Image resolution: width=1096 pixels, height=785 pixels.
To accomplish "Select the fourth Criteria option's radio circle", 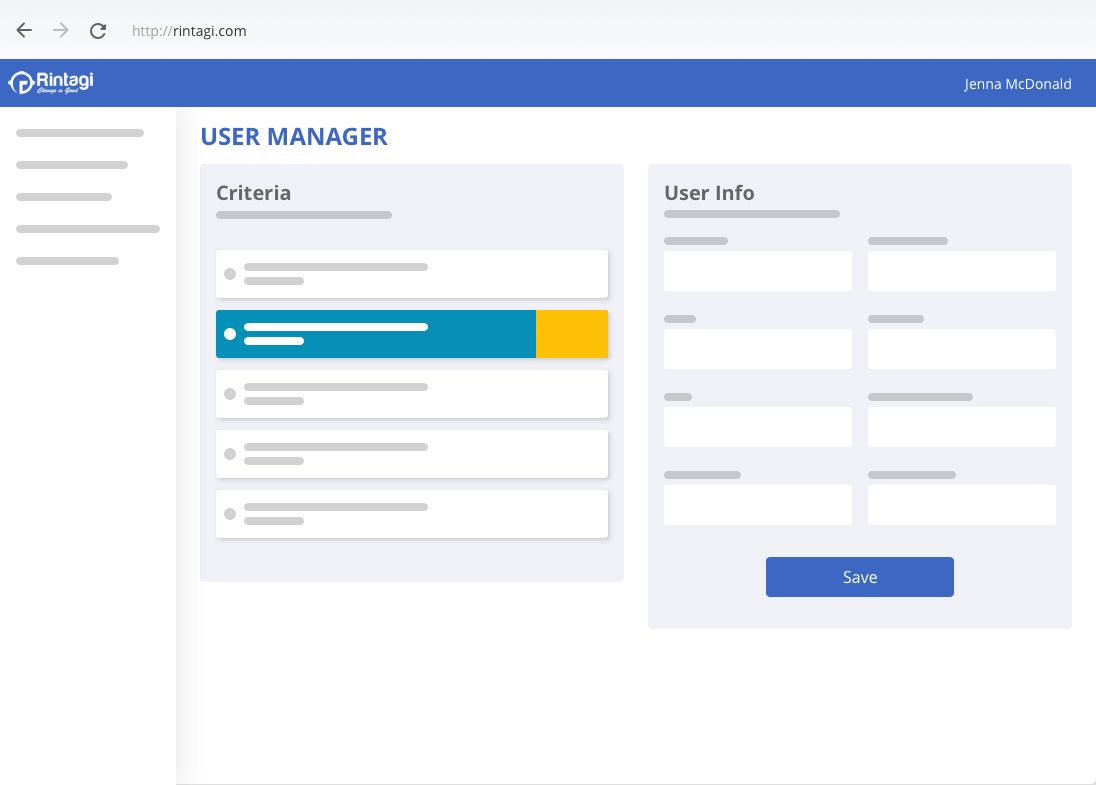I will click(x=231, y=453).
